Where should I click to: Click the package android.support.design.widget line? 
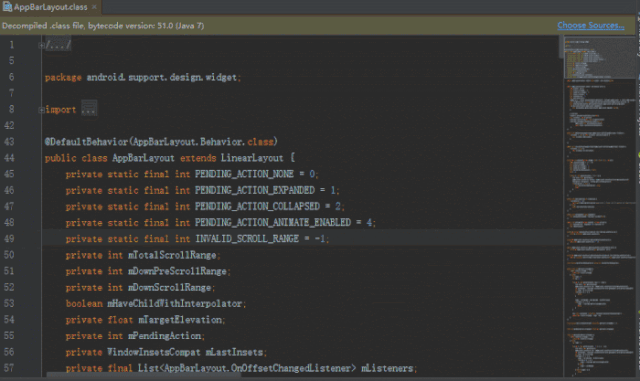click(x=143, y=77)
